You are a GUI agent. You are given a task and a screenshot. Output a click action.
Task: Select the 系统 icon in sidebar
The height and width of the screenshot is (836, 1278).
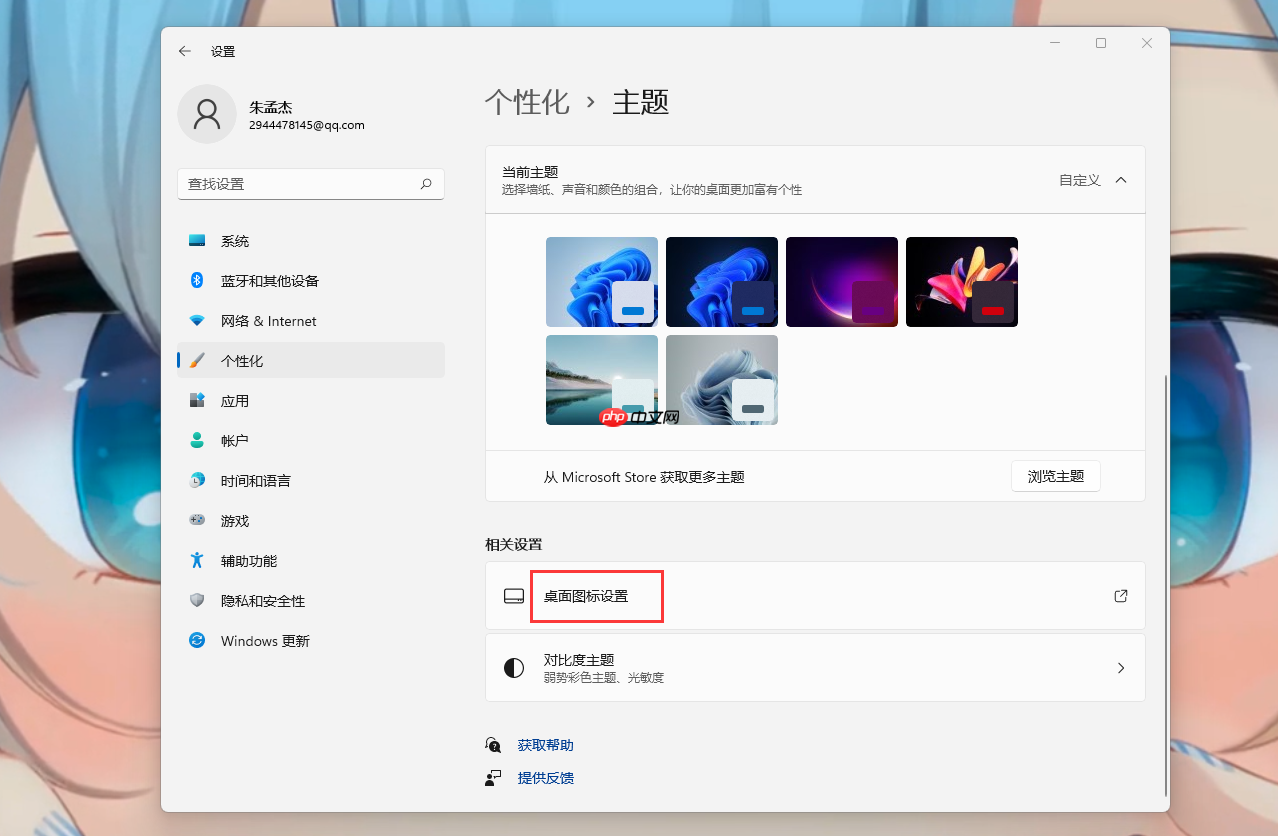pyautogui.click(x=196, y=240)
